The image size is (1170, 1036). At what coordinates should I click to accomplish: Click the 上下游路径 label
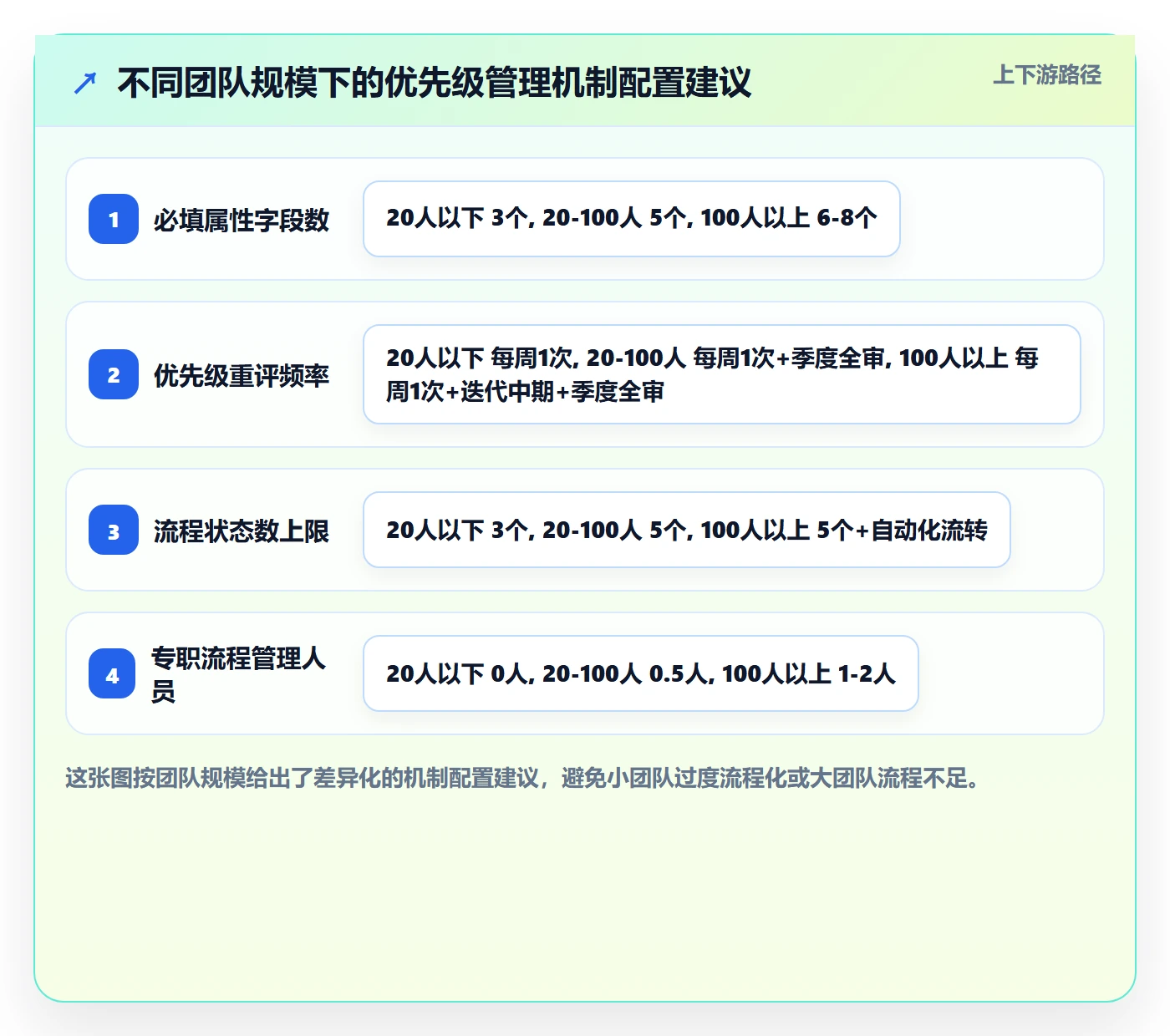click(x=1047, y=75)
